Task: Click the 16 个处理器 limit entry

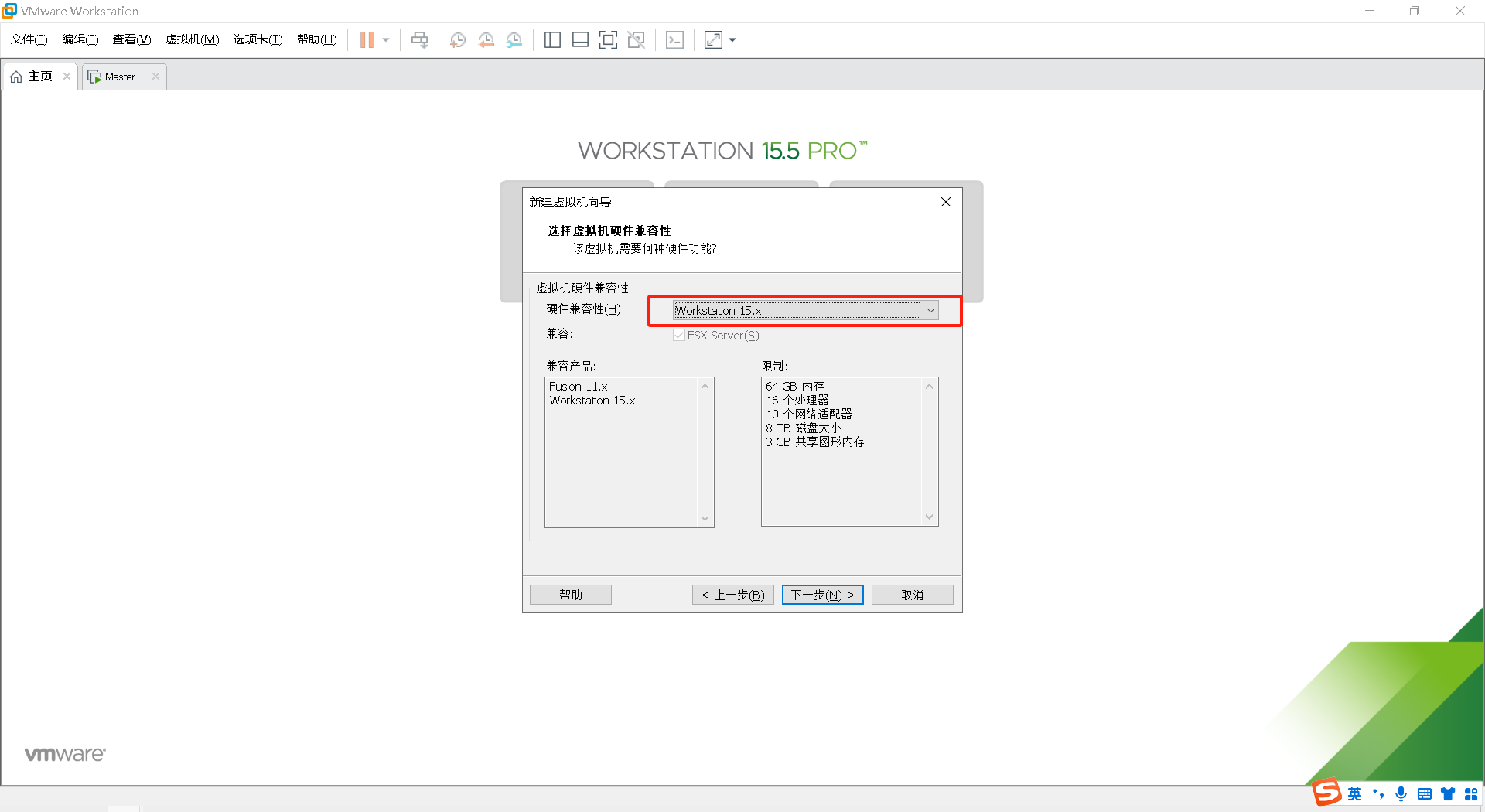Action: [797, 400]
